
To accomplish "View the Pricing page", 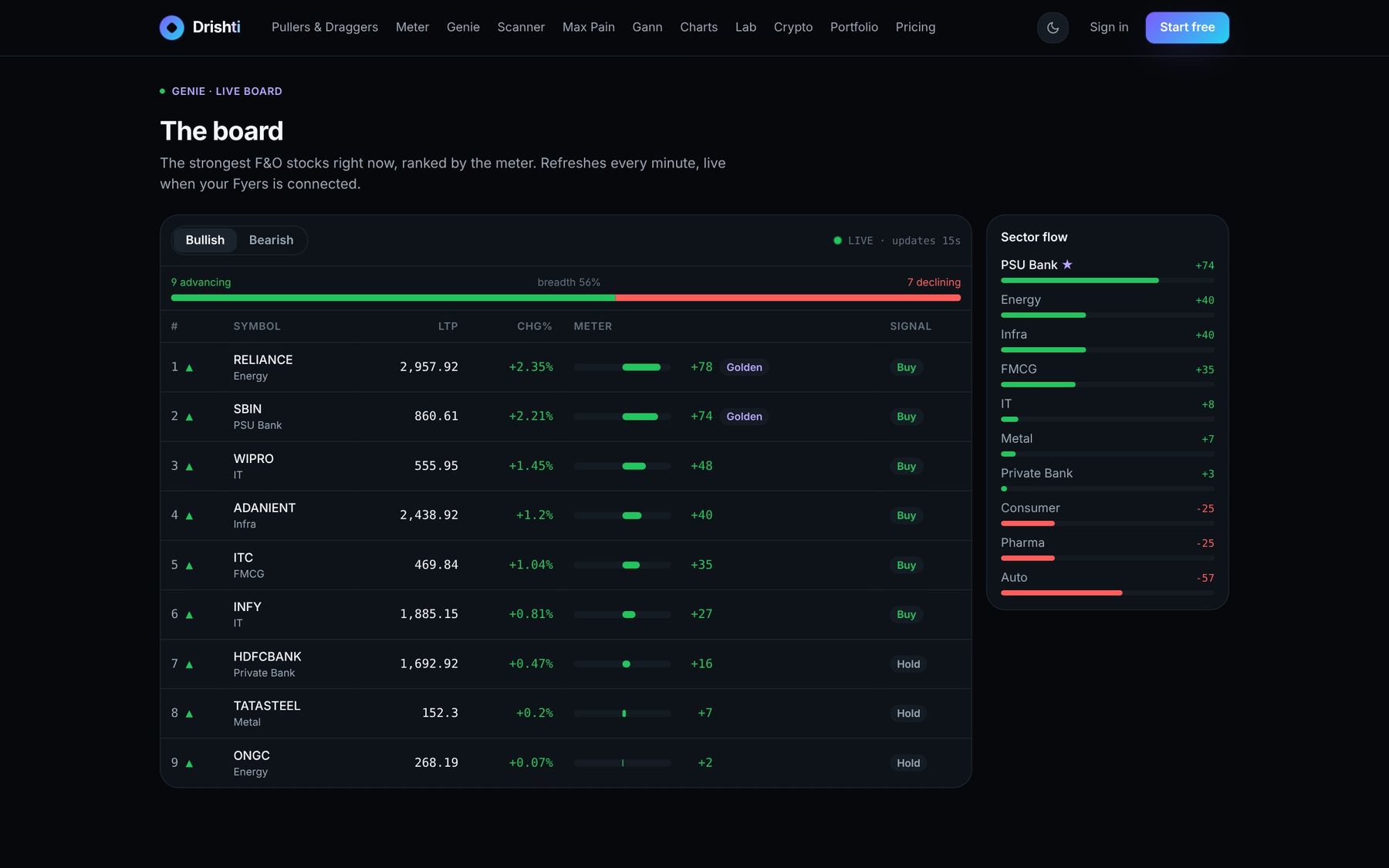I will [915, 27].
